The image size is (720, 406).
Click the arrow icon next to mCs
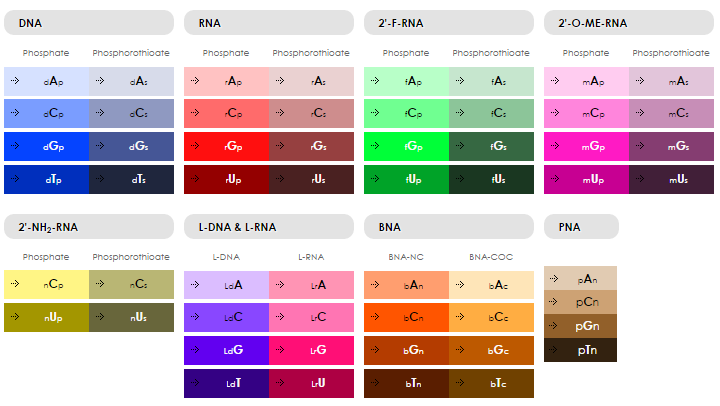click(640, 113)
